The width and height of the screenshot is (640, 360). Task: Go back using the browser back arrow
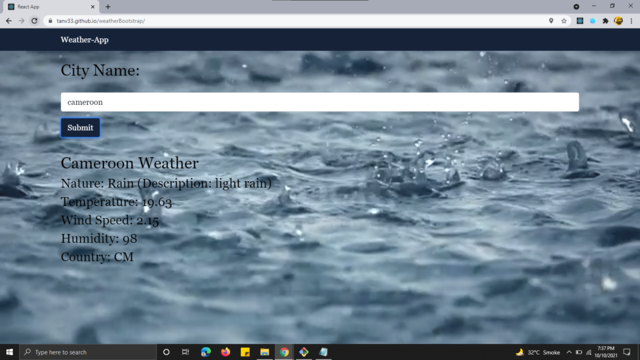pos(9,21)
